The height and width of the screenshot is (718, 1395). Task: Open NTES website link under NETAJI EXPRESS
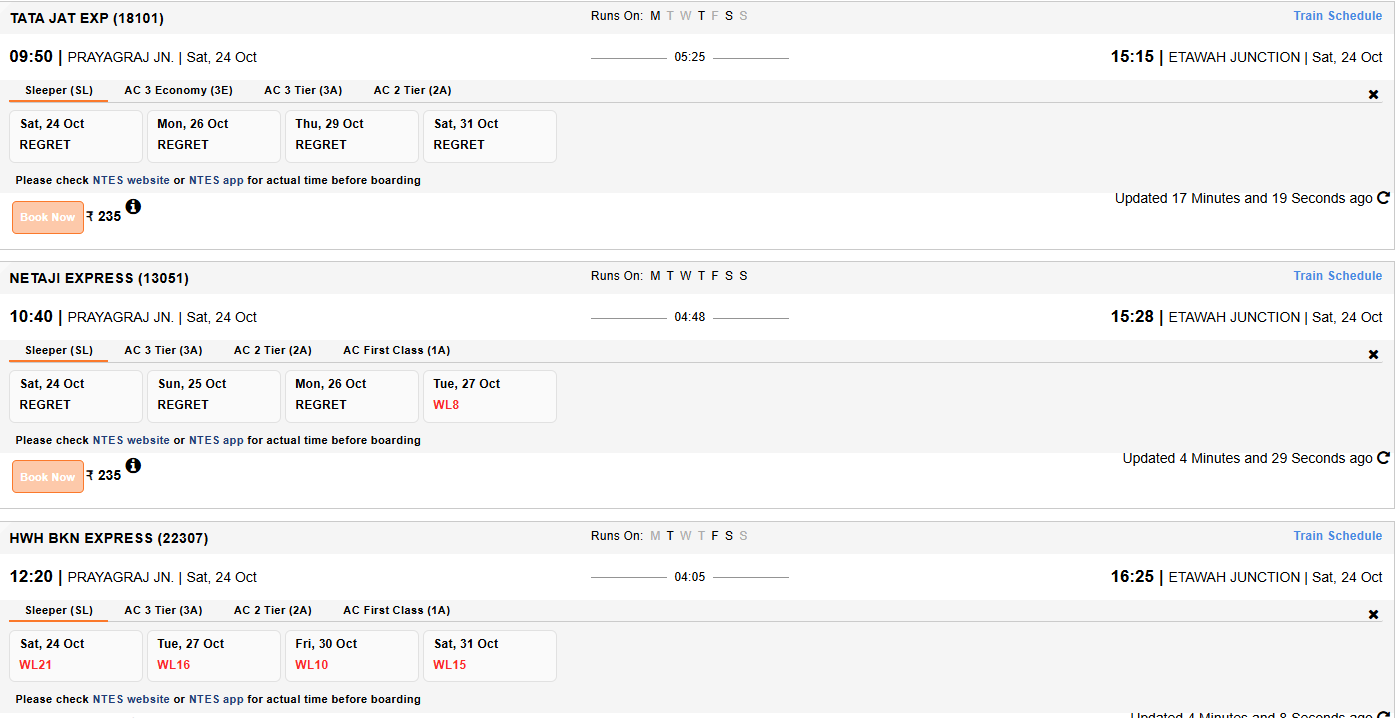pyautogui.click(x=131, y=441)
